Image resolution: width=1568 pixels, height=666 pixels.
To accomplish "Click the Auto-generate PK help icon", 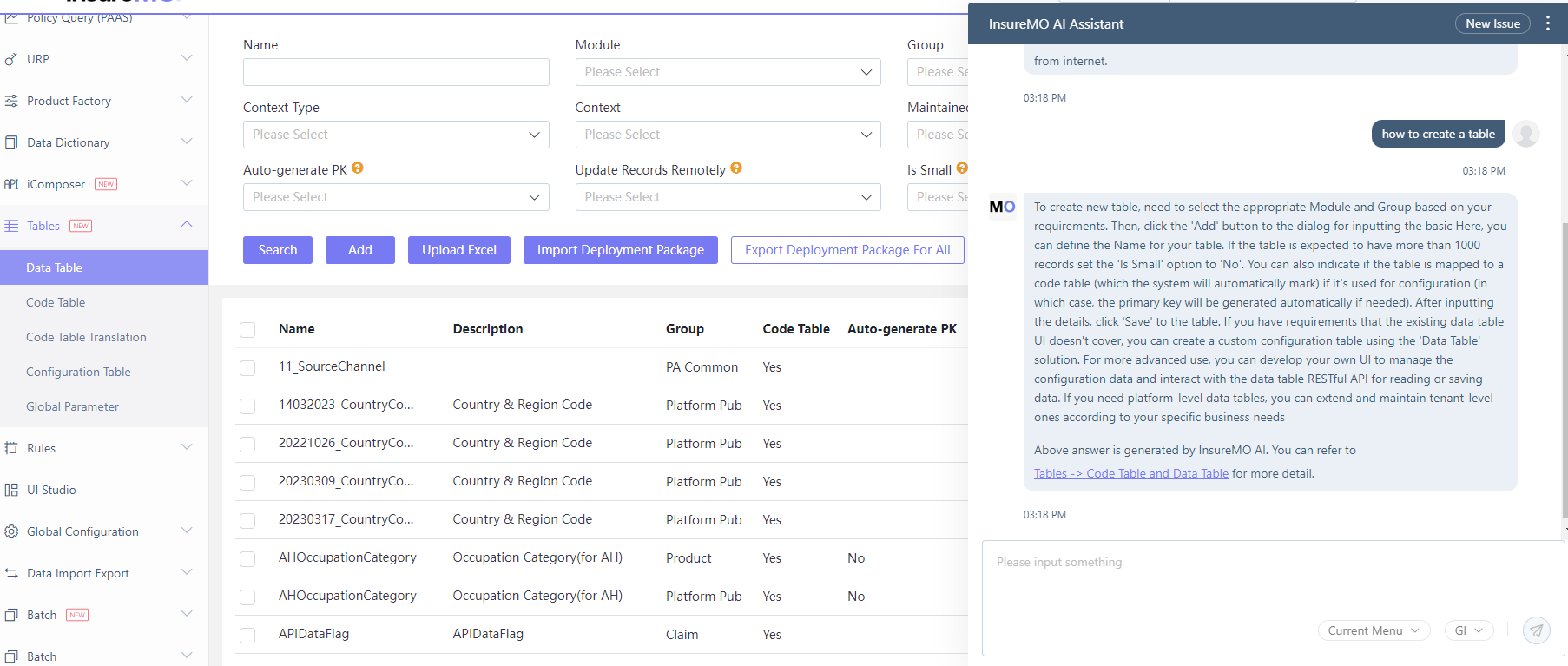I will 358,168.
